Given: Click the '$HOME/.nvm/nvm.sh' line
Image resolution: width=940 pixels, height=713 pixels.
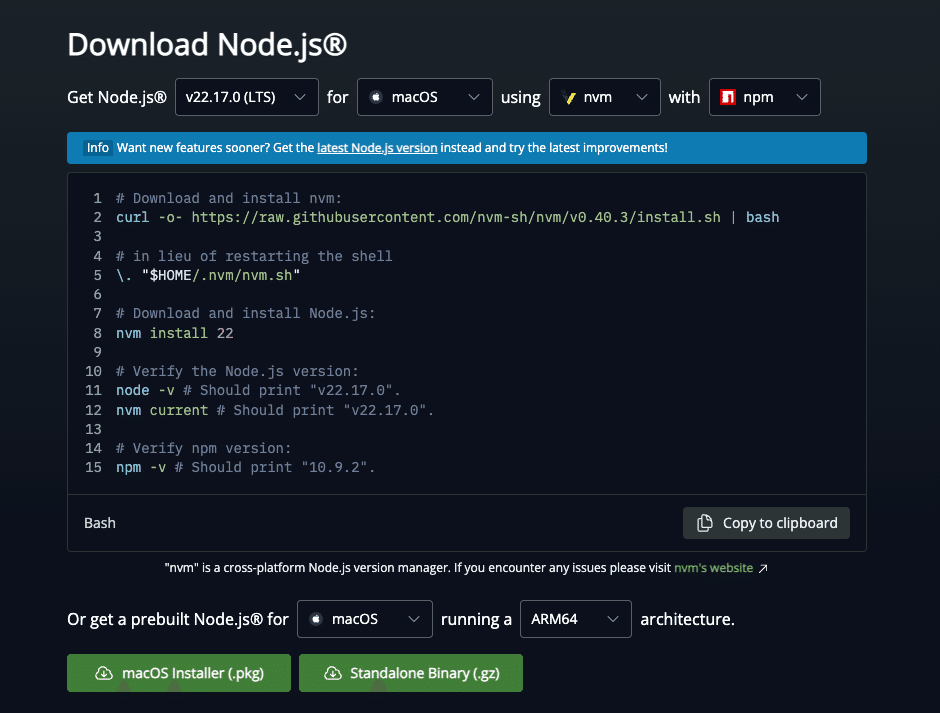Looking at the screenshot, I should coord(208,275).
